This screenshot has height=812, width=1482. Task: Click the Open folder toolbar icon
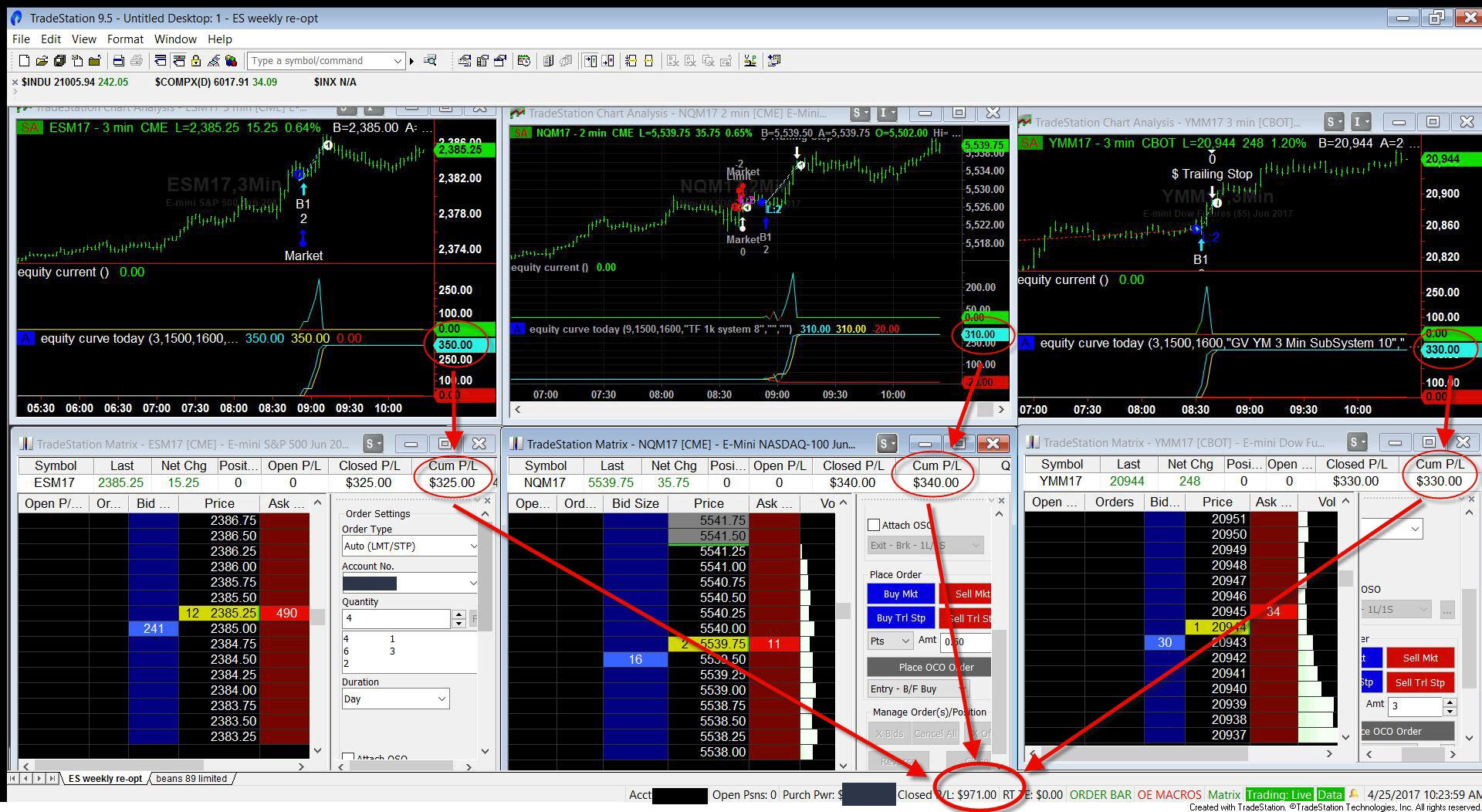pos(42,61)
